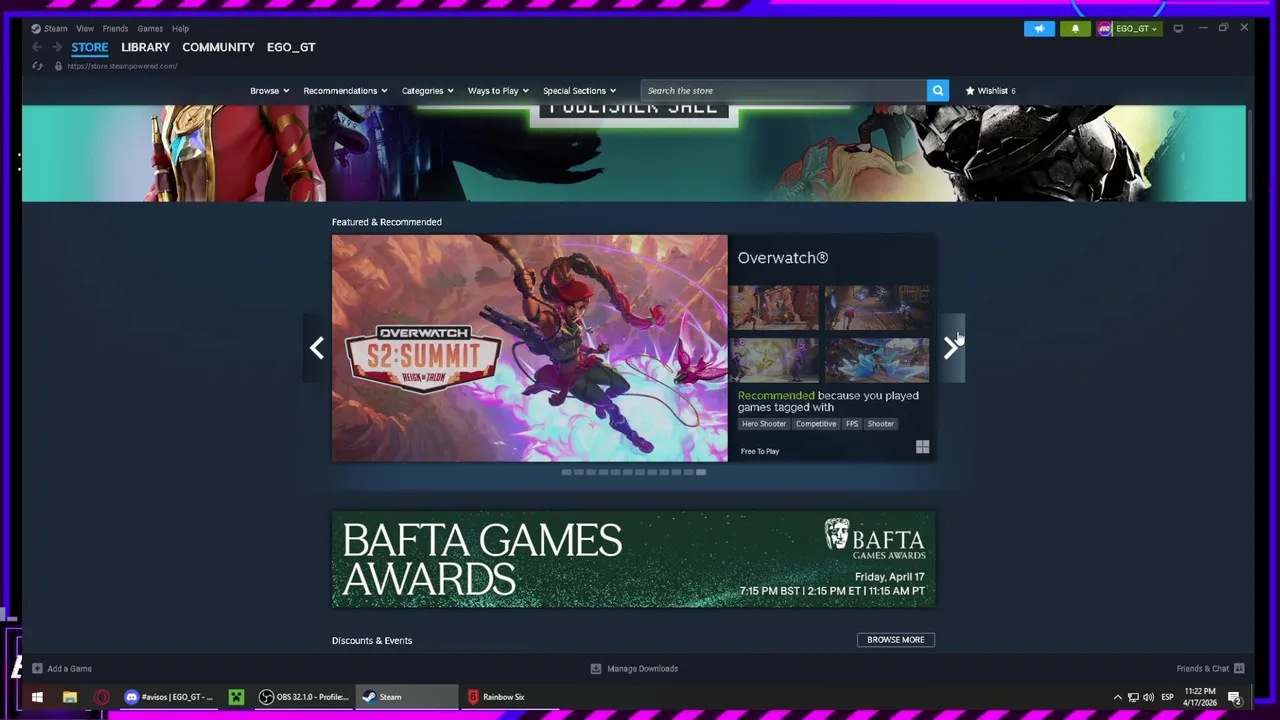Show hidden system tray icons
Screen dimensions: 1280x720
coord(1117,697)
